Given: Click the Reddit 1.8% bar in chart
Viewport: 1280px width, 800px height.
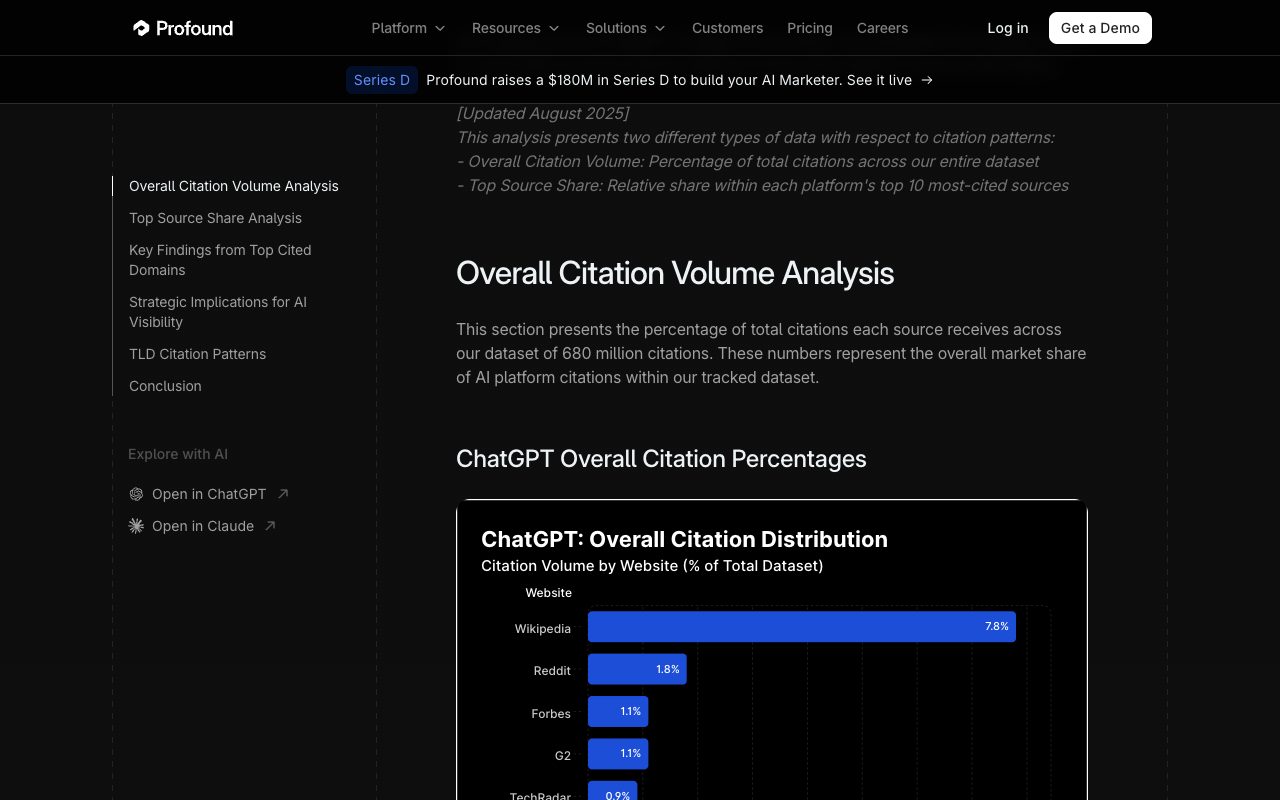Looking at the screenshot, I should pos(637,669).
